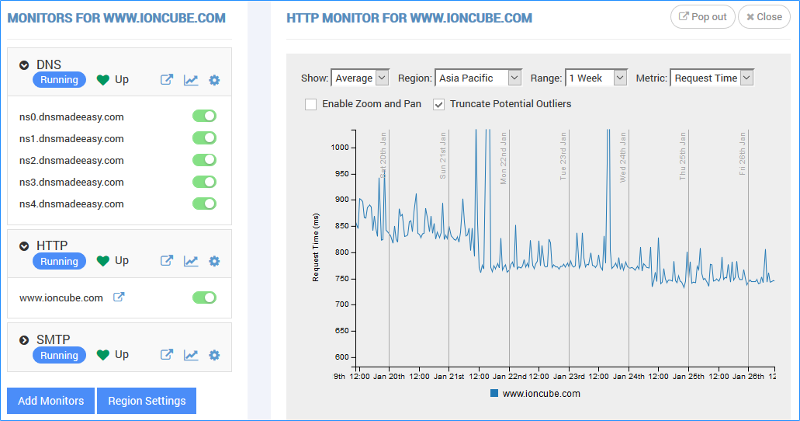Open DNS monitor settings gear
The width and height of the screenshot is (800, 421).
pos(214,80)
